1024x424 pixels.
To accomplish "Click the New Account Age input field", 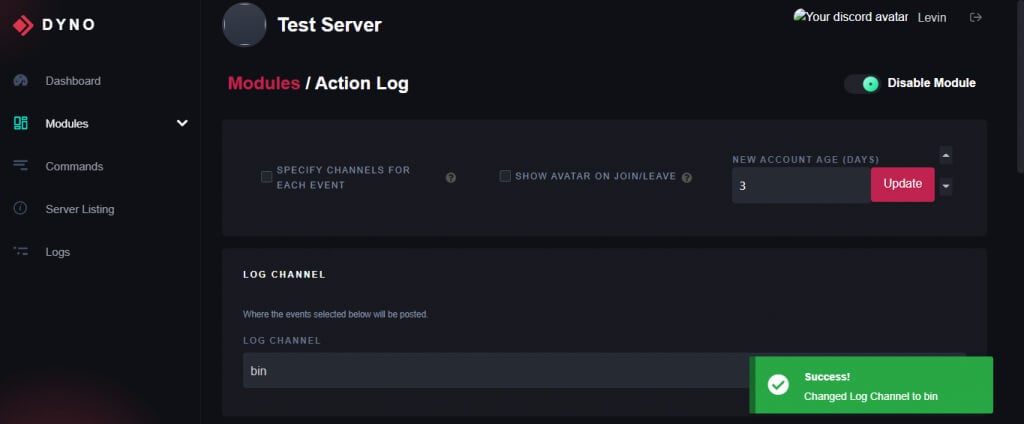I will [800, 185].
